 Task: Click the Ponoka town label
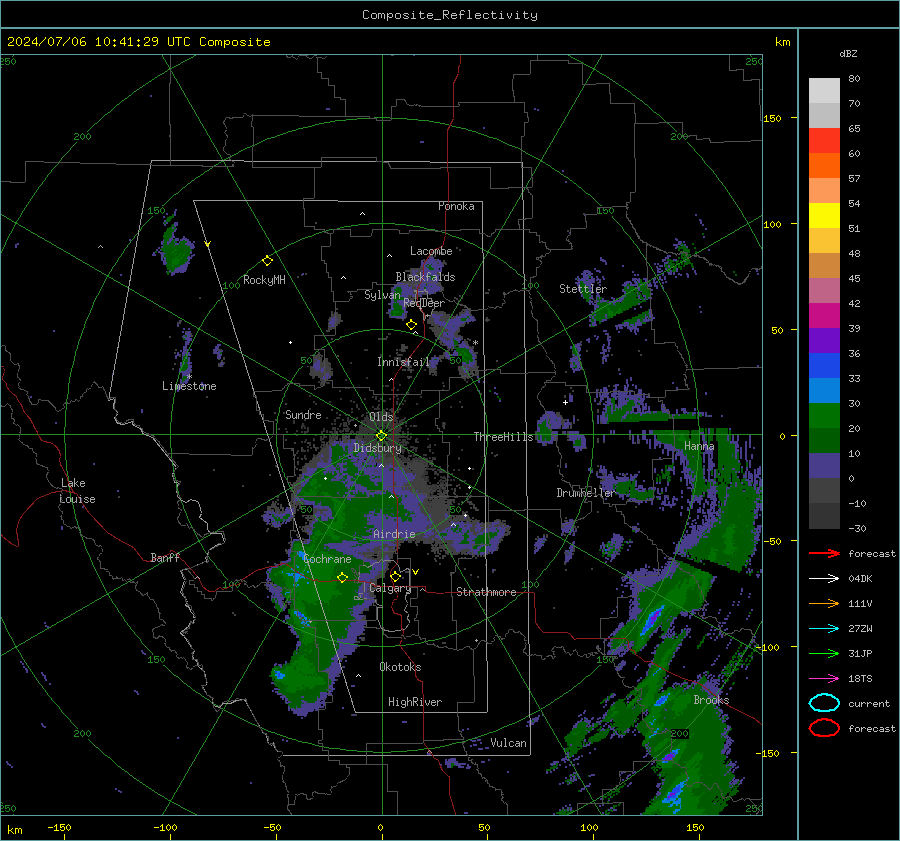click(x=456, y=206)
